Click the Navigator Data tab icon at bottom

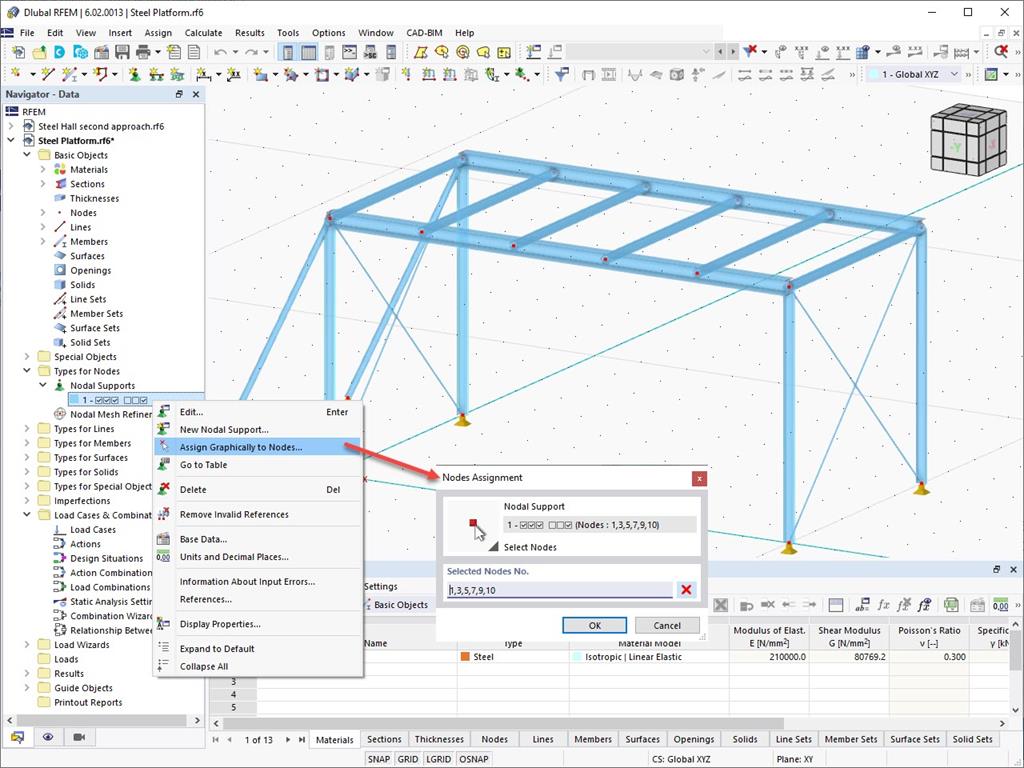pos(17,737)
